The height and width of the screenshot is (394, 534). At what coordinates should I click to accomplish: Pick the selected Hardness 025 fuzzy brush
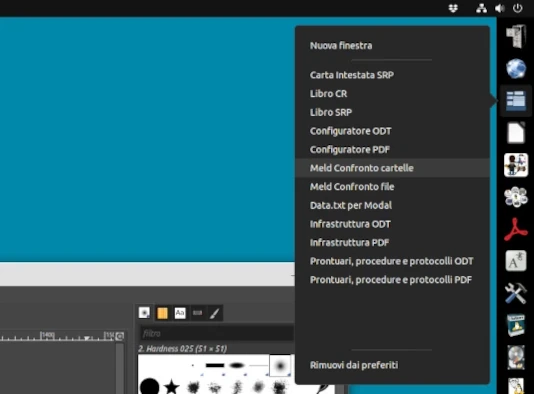click(x=280, y=365)
